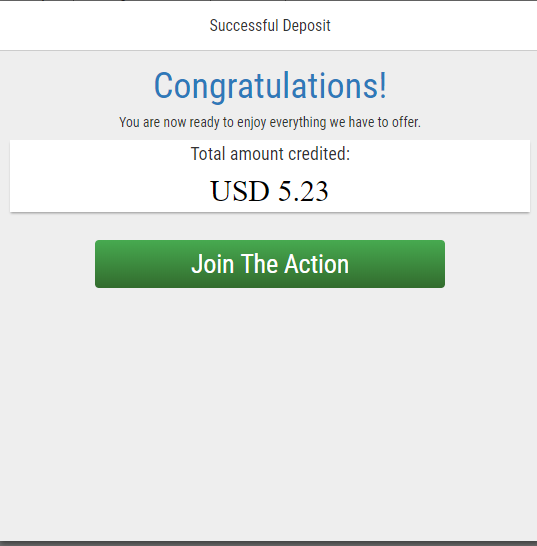Click the exclamation mark after Congratulations
This screenshot has width=537, height=546.
point(383,85)
